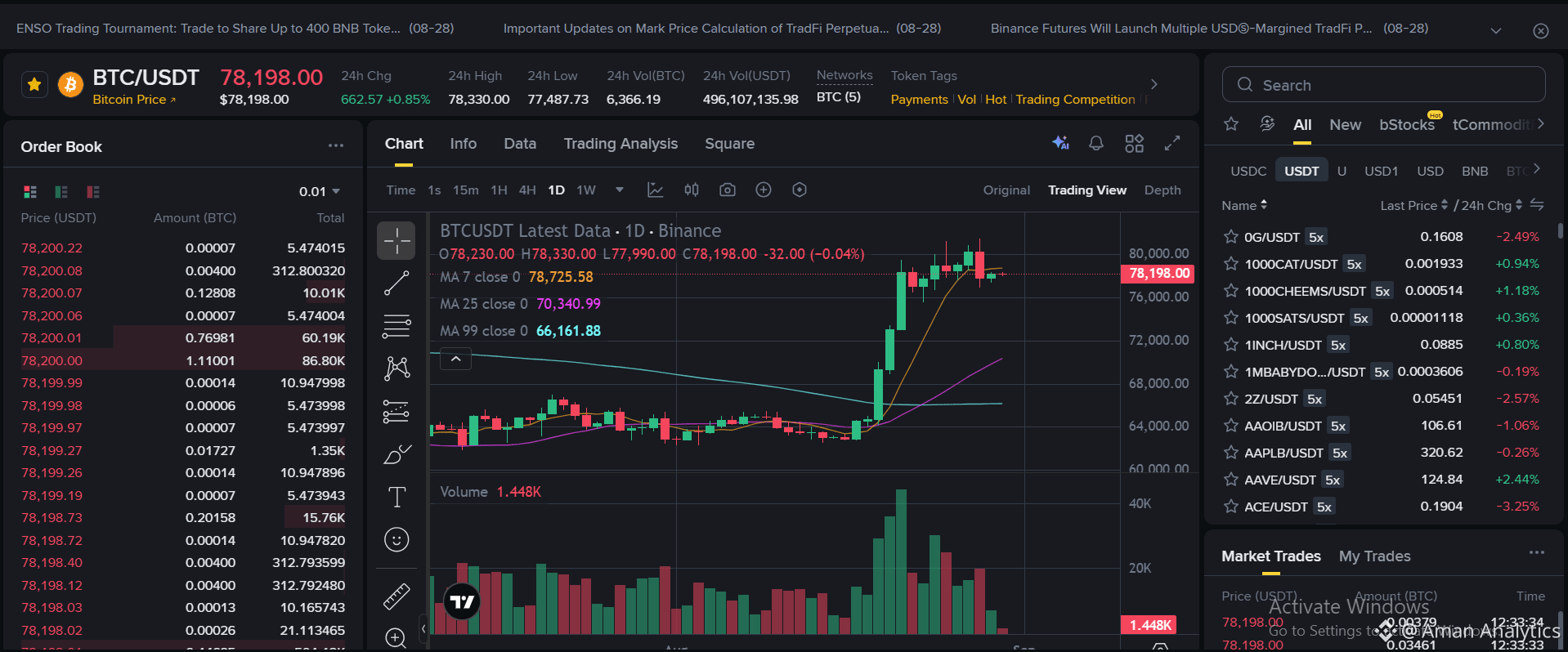1568x652 pixels.
Task: Select ruler measure tool
Action: 396,596
